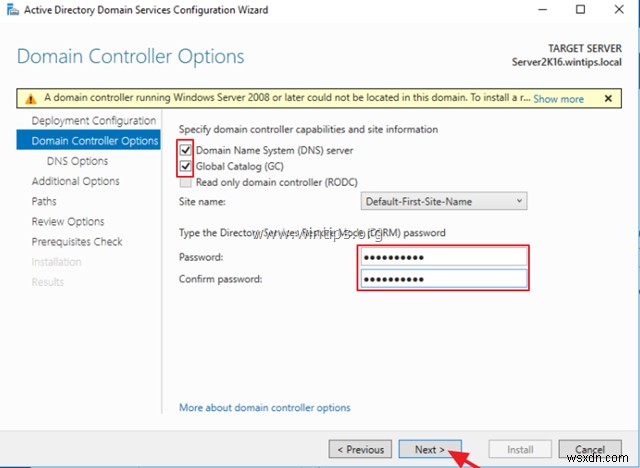The height and width of the screenshot is (468, 640).
Task: Expand the Site name dropdown
Action: coord(444,201)
